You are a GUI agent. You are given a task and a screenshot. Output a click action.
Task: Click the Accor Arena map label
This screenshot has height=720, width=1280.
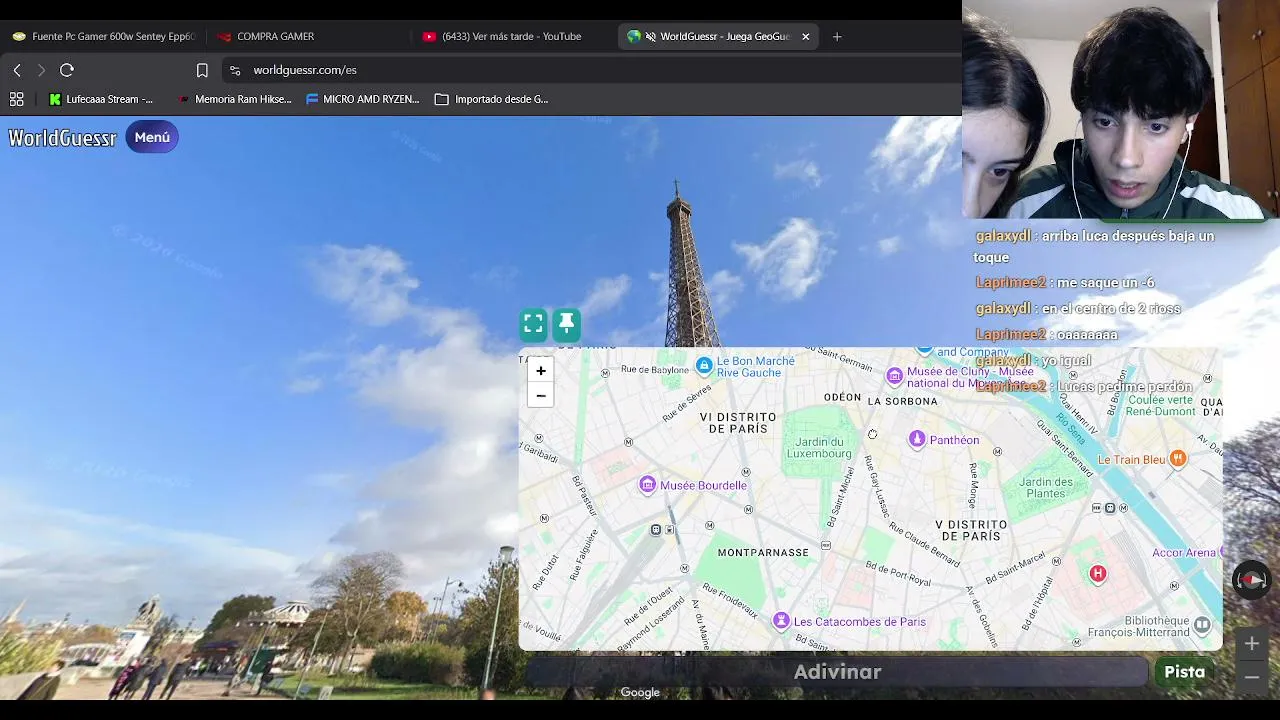[x=1184, y=553]
